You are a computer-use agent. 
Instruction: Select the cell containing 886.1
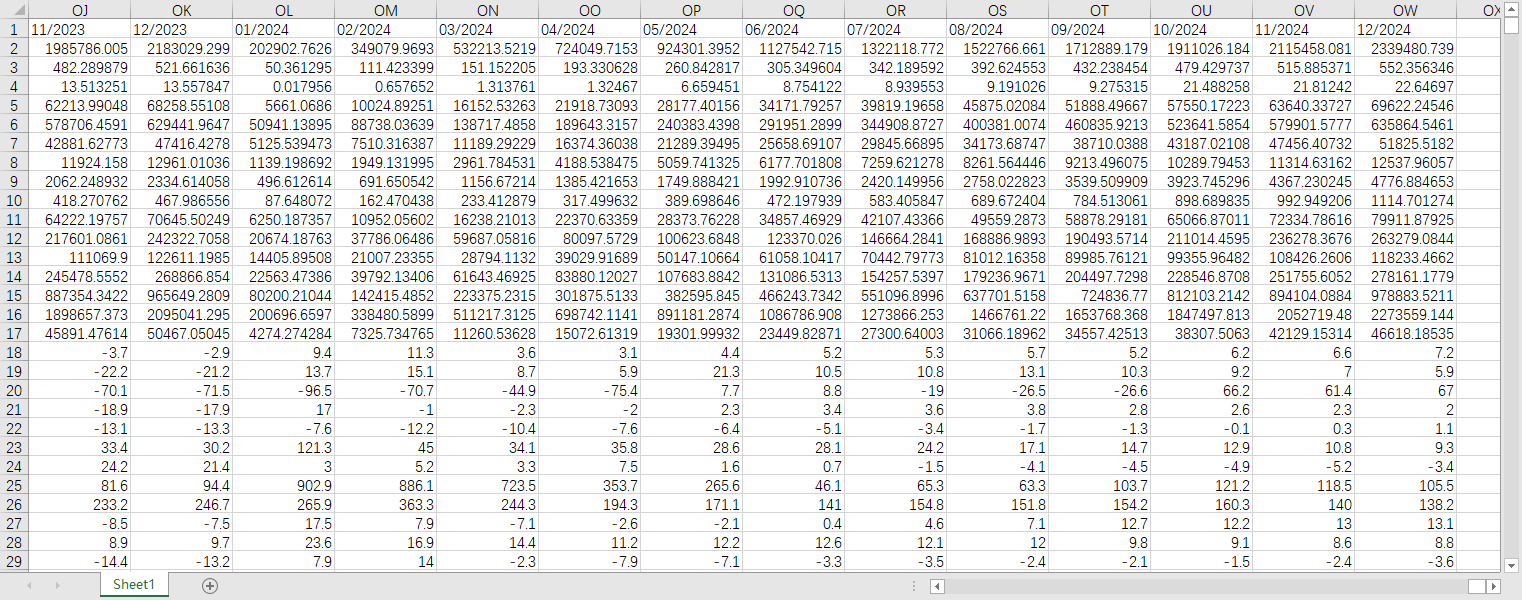(385, 485)
